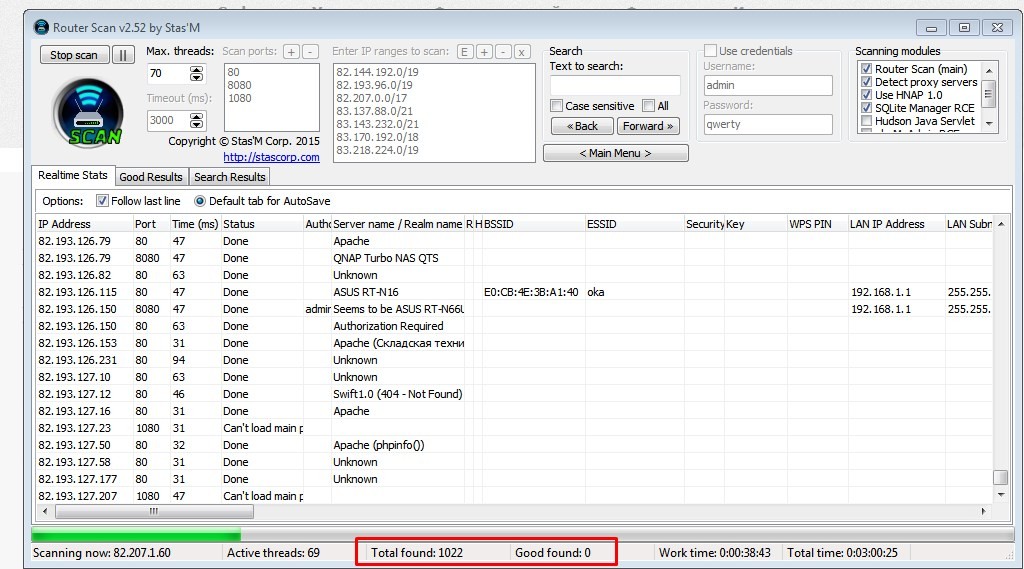This screenshot has height=569, width=1024.
Task: Click the Password field
Action: pyautogui.click(x=768, y=124)
